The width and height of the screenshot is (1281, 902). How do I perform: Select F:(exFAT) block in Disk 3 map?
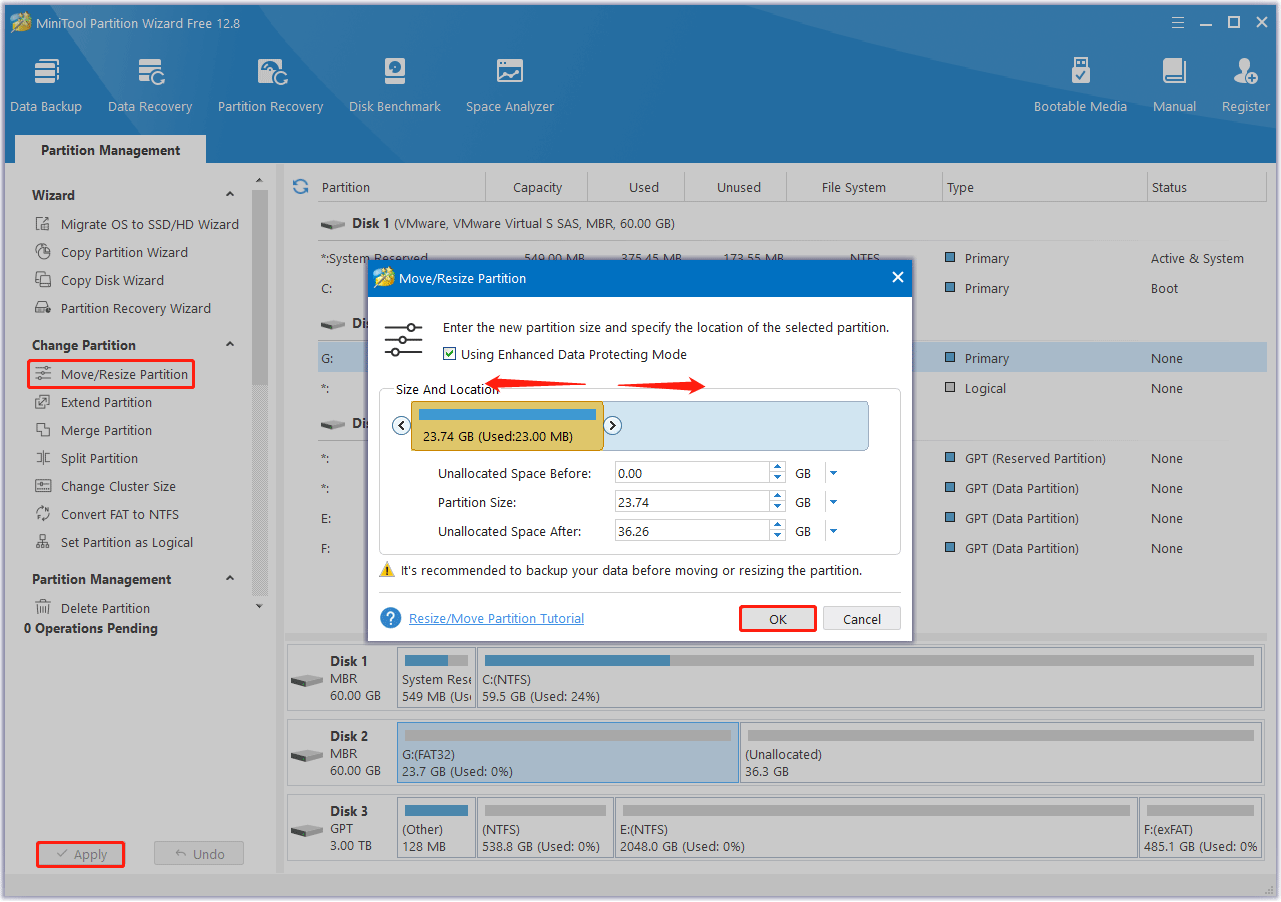click(1200, 828)
